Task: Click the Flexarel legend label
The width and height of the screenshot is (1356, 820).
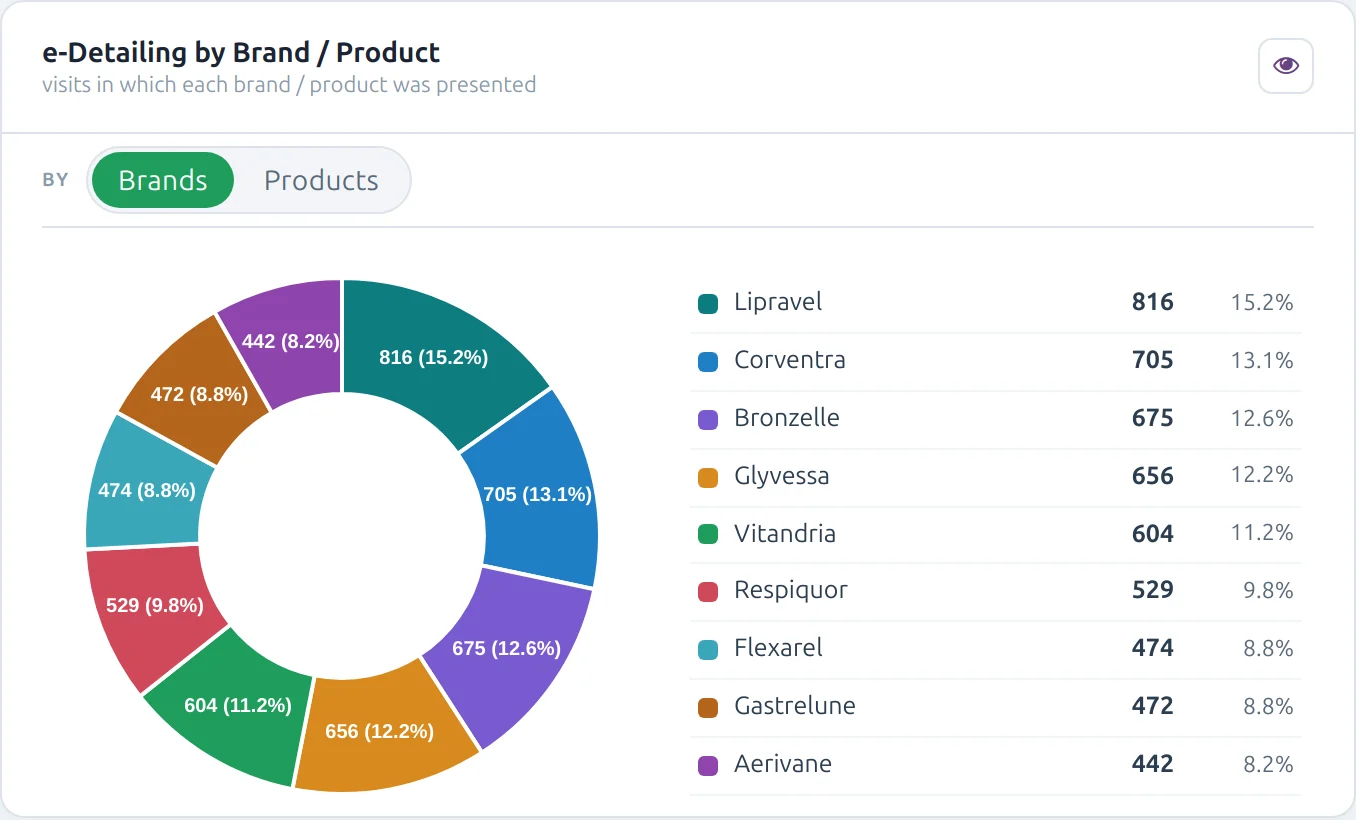Action: (x=778, y=648)
